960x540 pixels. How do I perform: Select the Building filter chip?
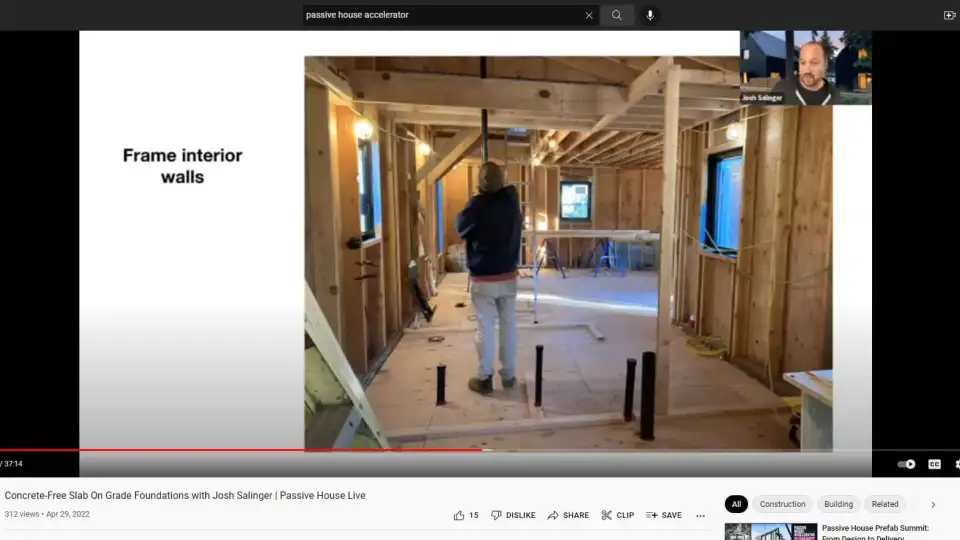tap(838, 504)
